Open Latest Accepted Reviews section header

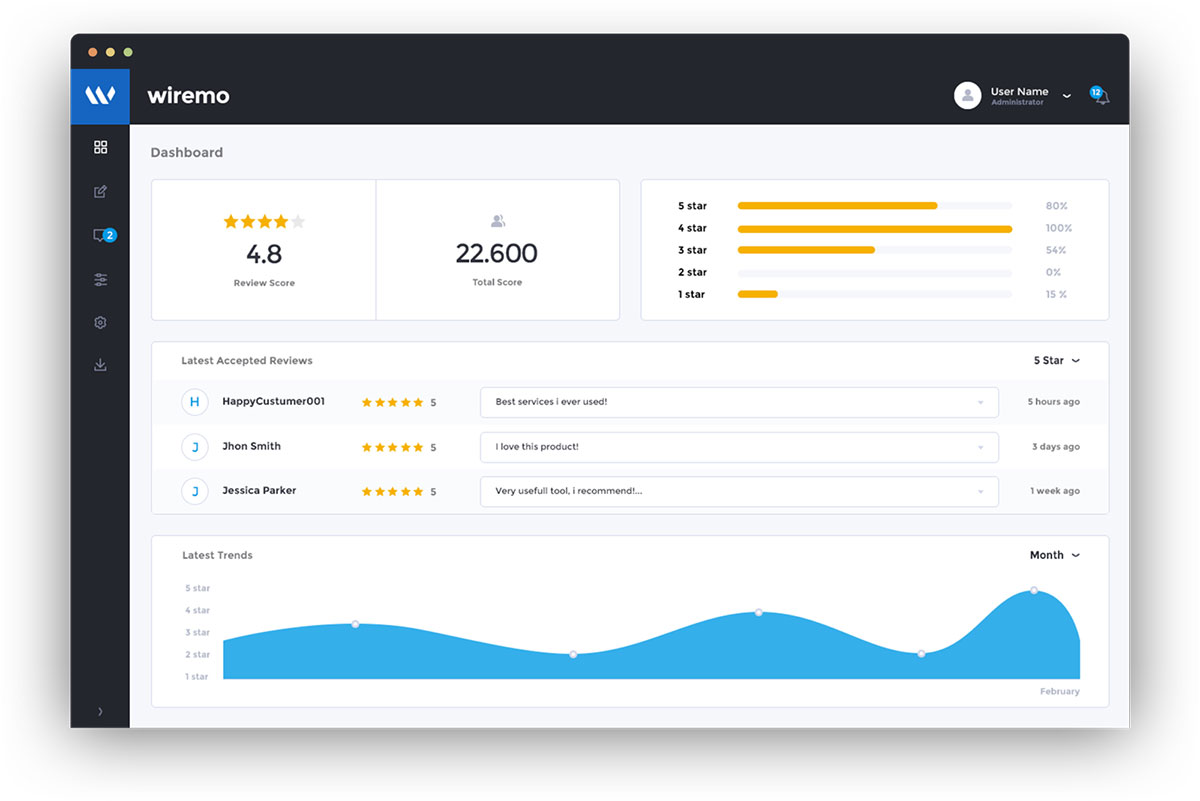tap(247, 360)
